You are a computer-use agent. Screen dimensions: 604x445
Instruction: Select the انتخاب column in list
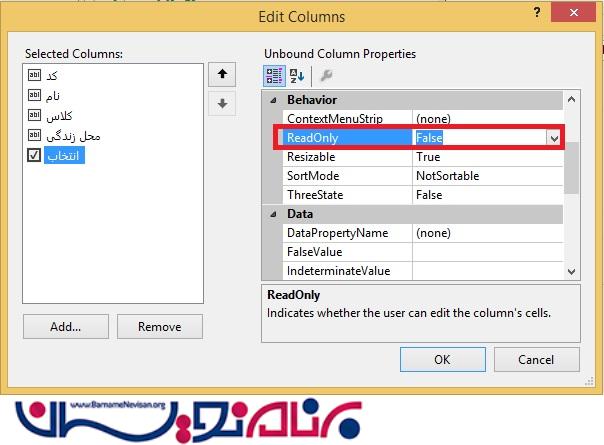(x=64, y=155)
